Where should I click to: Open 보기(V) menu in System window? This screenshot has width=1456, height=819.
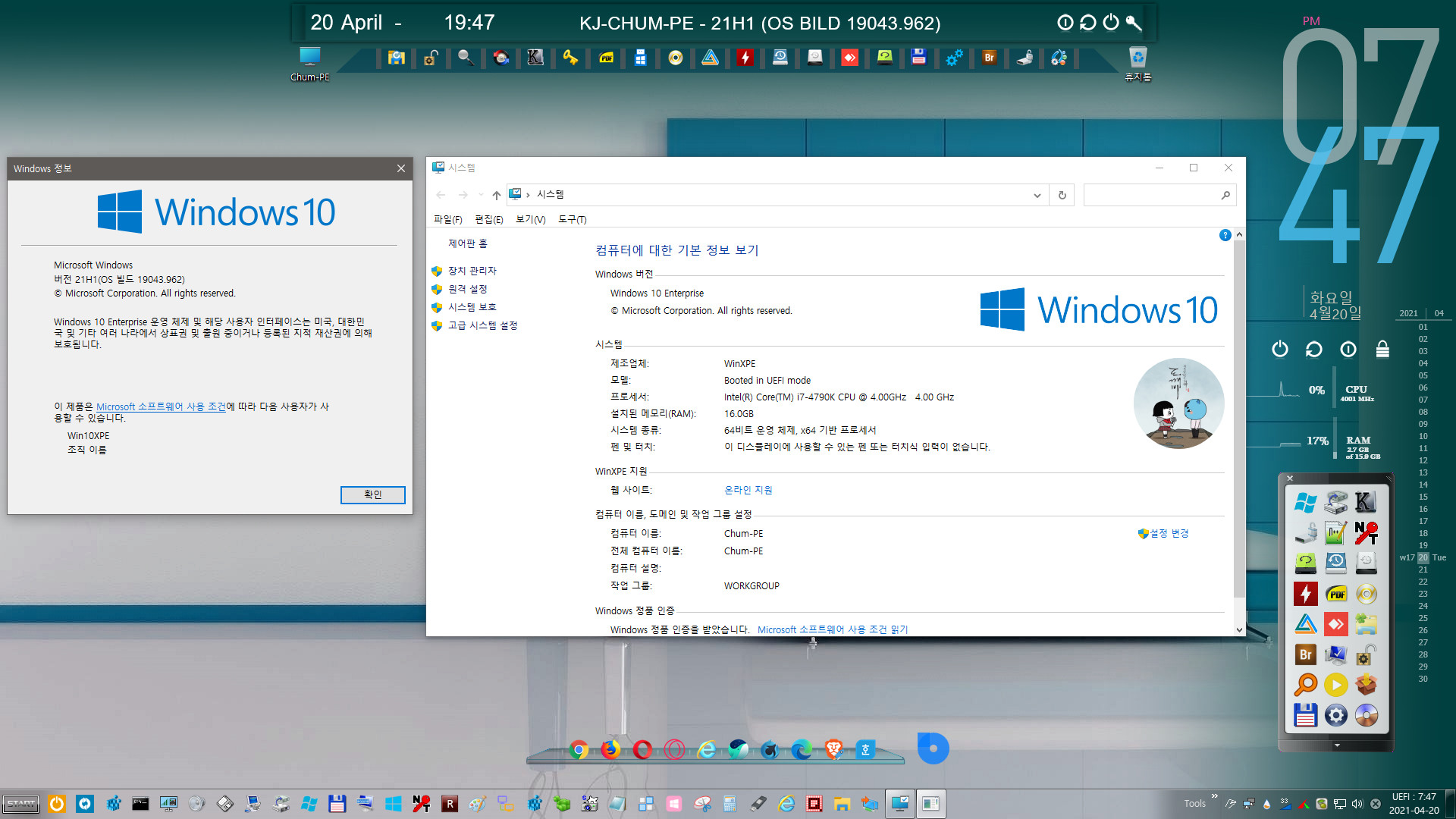530,219
